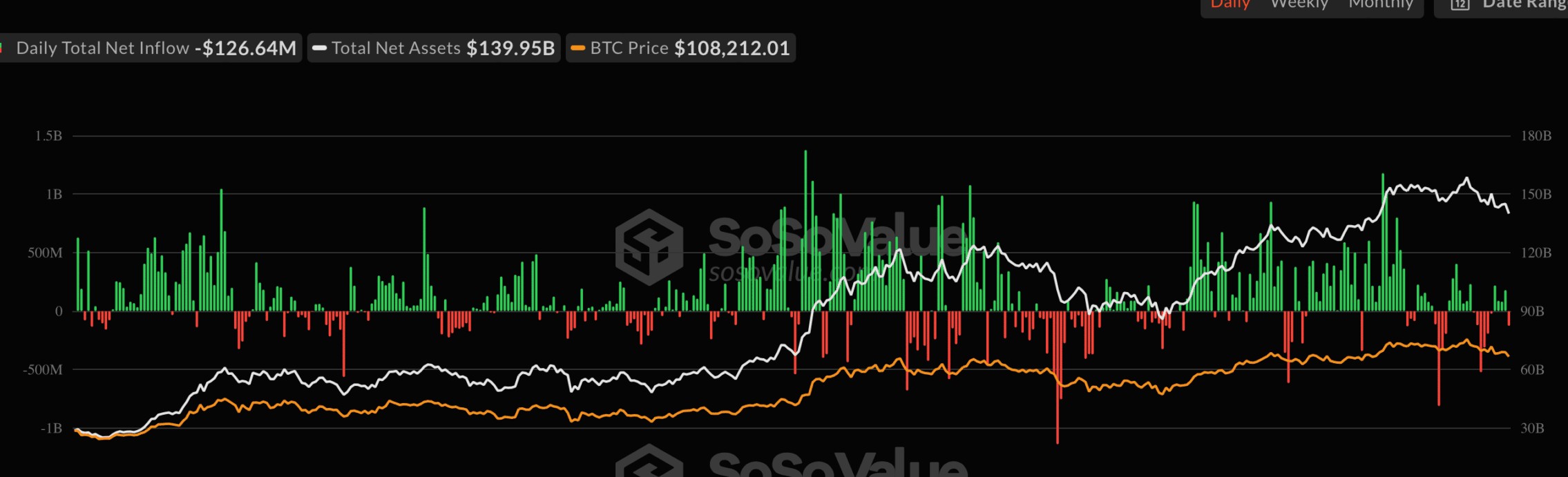Viewport: 1568px width, 477px height.
Task: Click the -$126.64M inflow value
Action: [245, 48]
